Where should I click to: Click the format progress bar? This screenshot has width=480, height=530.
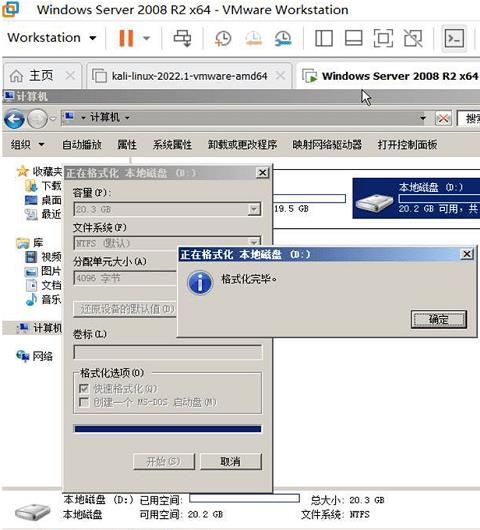[167, 429]
